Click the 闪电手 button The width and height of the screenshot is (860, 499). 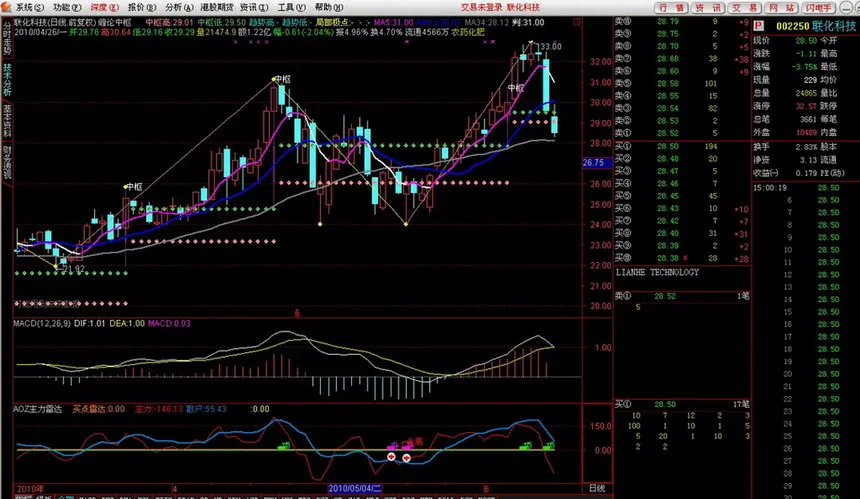pos(818,8)
